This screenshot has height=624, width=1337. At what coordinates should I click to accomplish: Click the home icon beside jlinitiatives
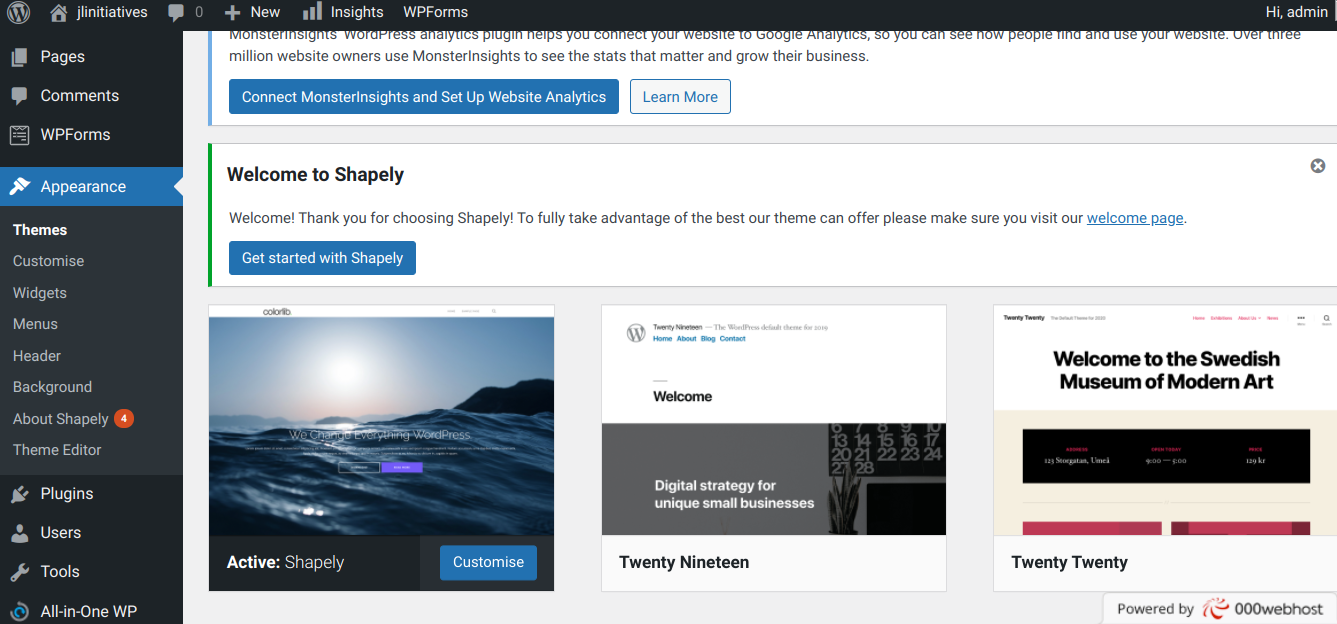click(x=59, y=12)
